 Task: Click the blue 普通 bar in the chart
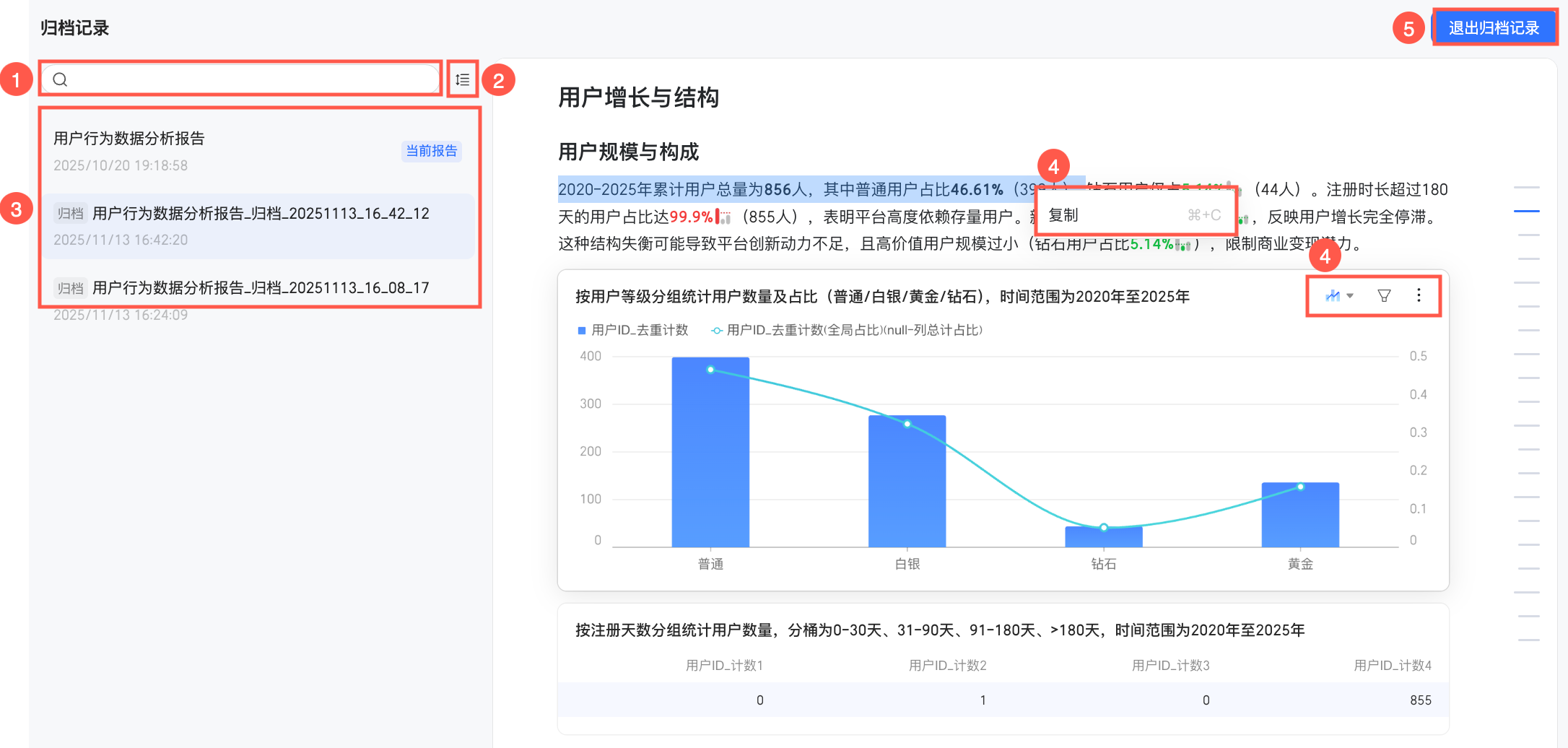pyautogui.click(x=710, y=452)
